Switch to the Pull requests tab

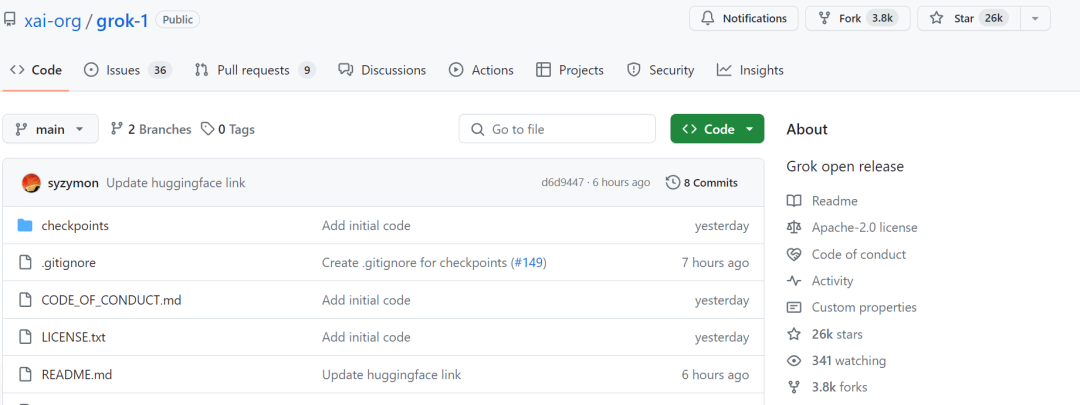254,70
